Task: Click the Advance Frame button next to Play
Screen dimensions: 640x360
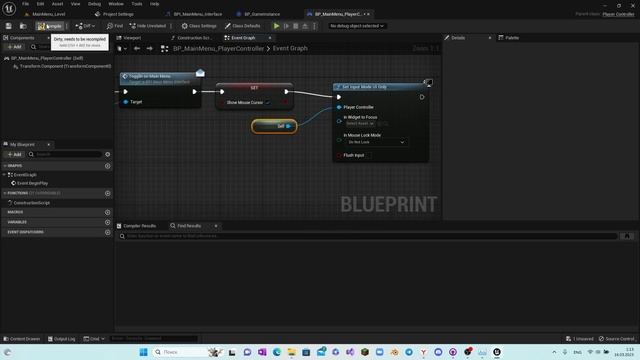Action: pyautogui.click(x=287, y=26)
